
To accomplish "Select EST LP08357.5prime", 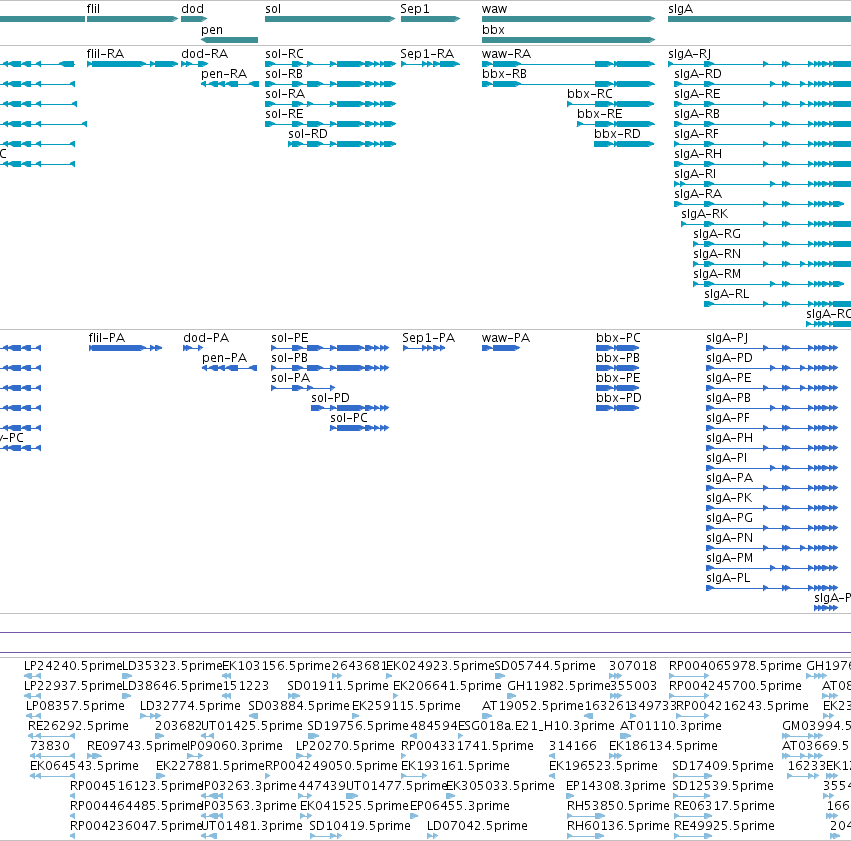I will click(75, 706).
